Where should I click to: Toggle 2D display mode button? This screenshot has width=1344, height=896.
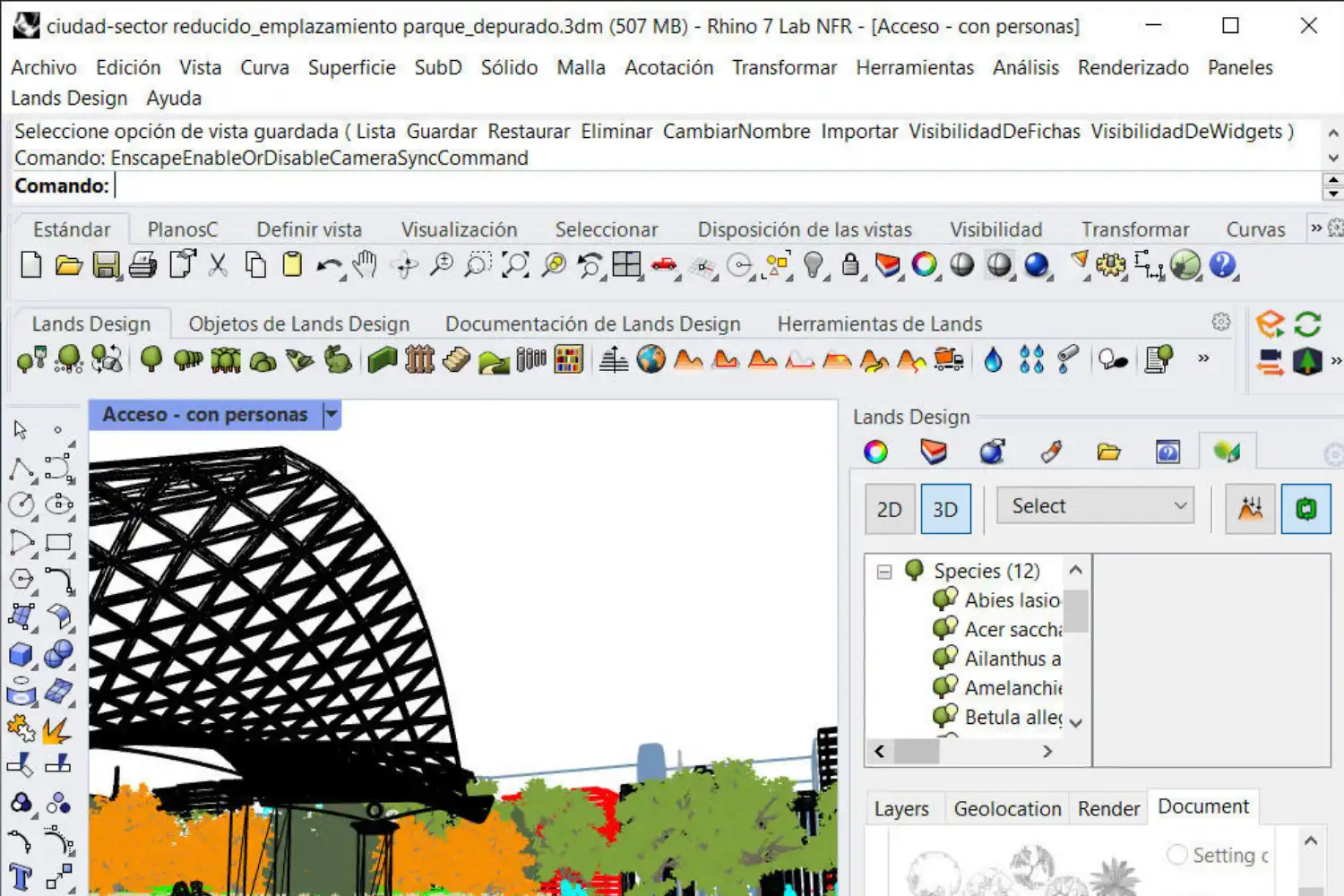pyautogui.click(x=890, y=509)
